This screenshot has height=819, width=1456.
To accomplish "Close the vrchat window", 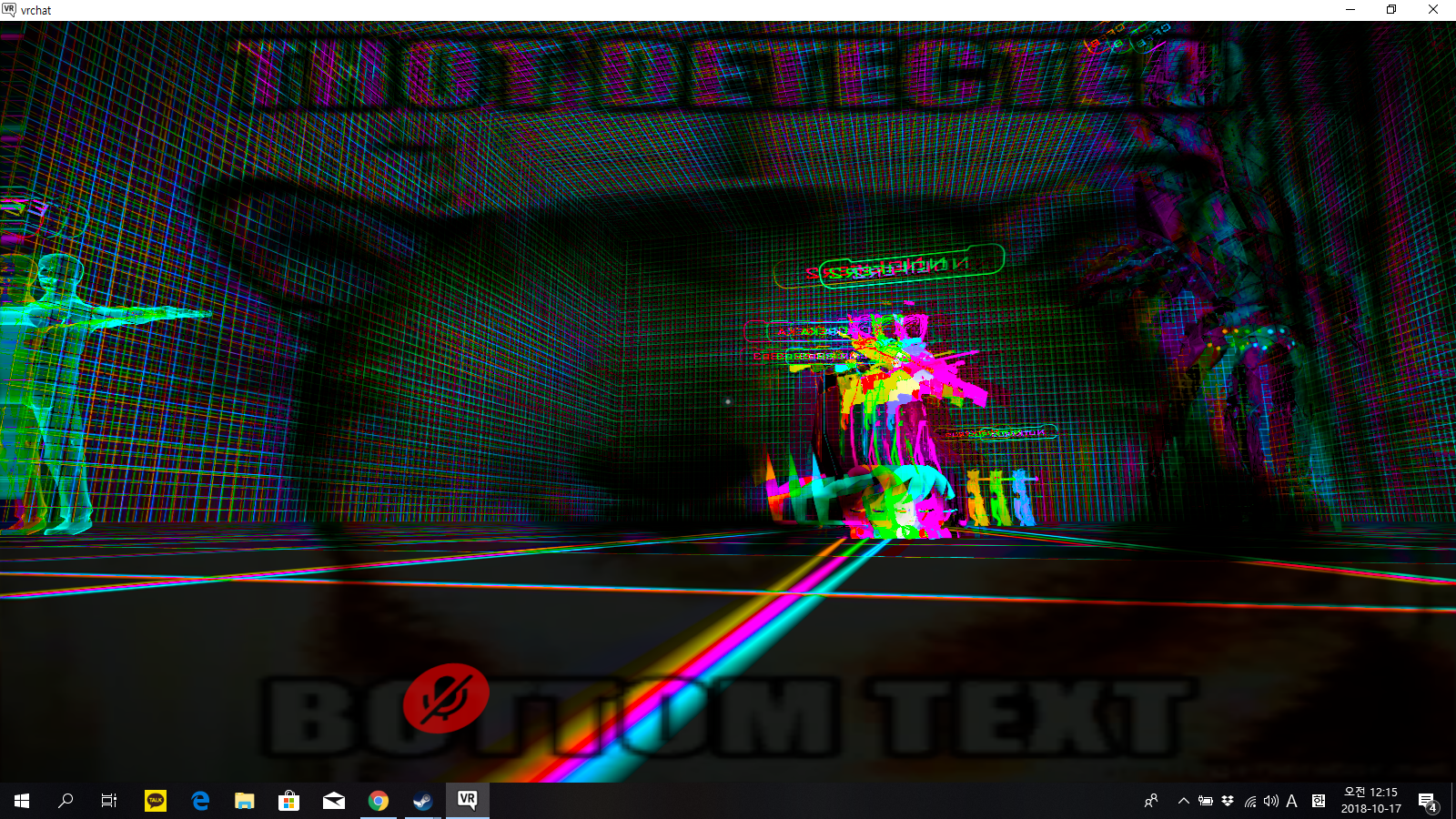I will [1433, 10].
